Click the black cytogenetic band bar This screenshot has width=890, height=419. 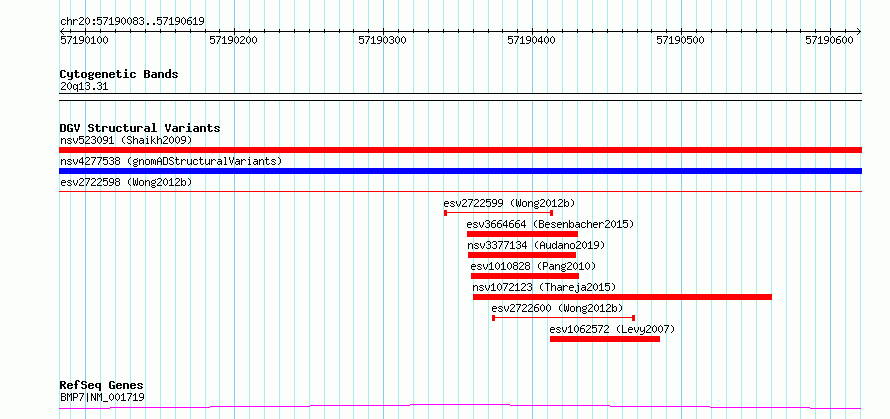(x=460, y=97)
